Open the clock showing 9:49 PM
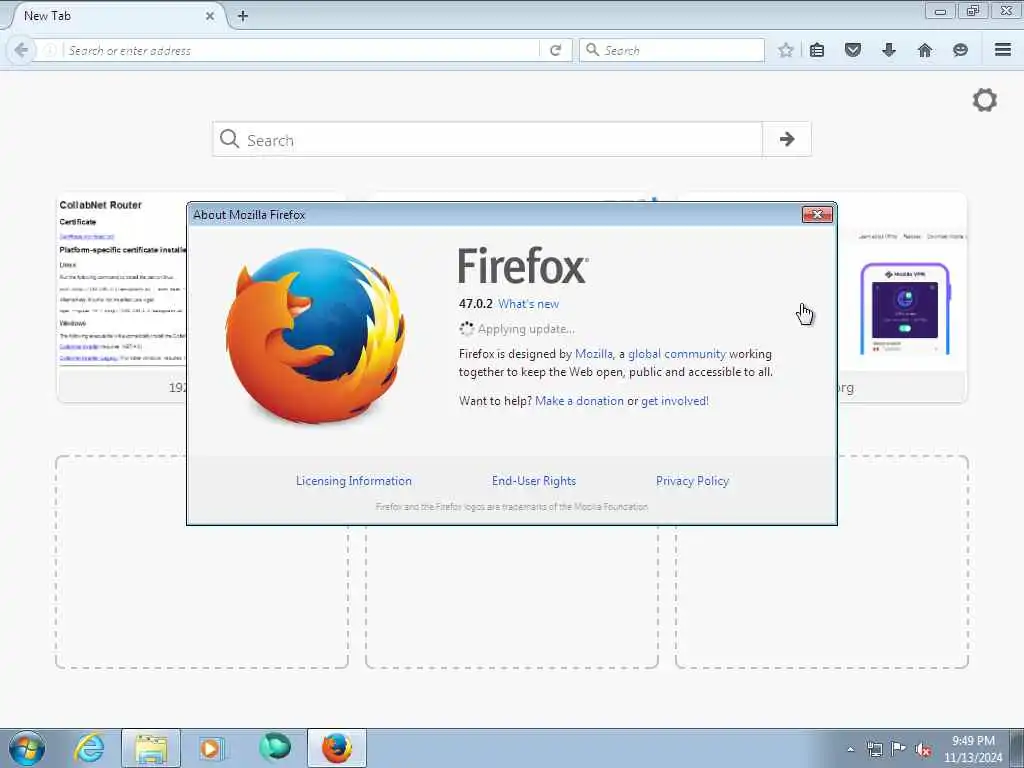 point(973,749)
